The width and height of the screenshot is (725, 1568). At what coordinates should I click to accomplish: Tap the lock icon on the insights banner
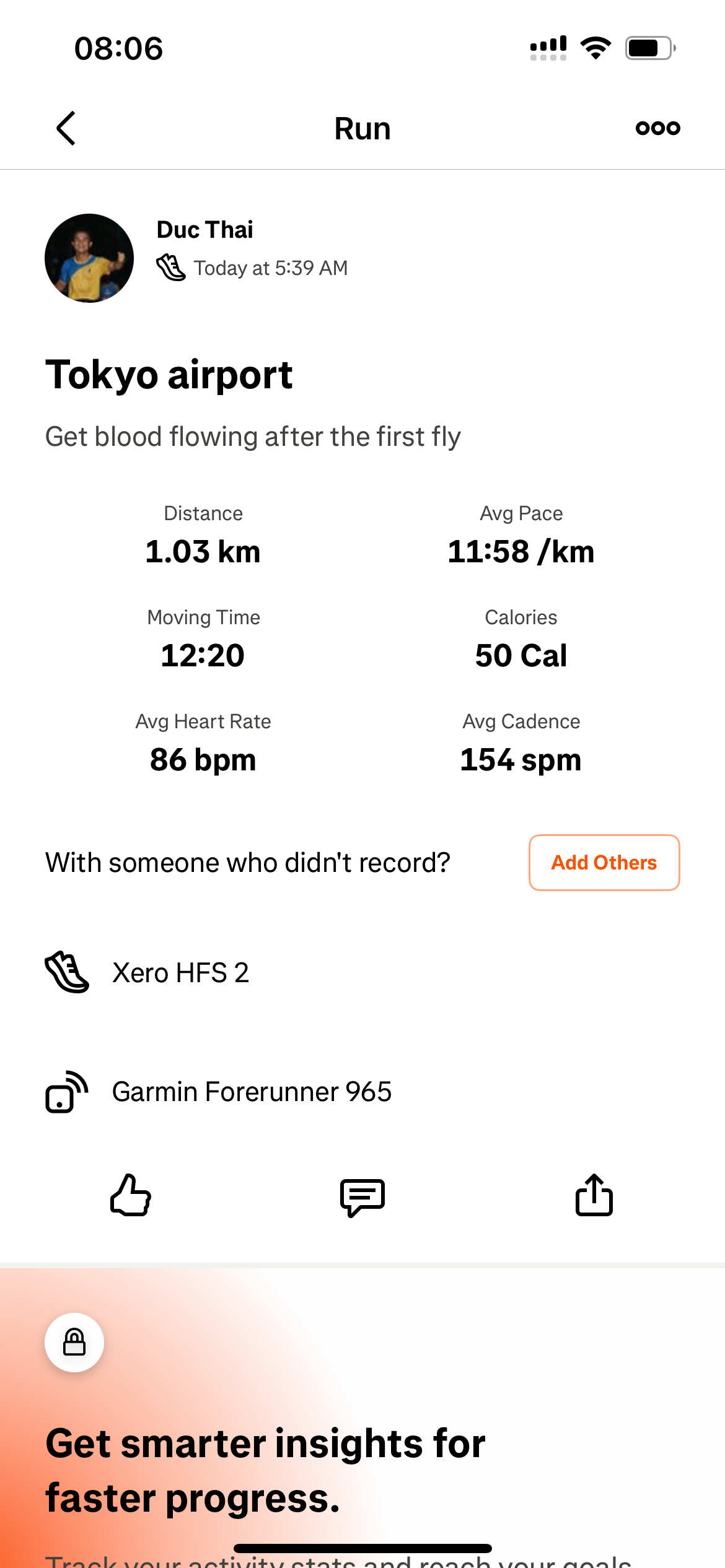(x=74, y=1343)
